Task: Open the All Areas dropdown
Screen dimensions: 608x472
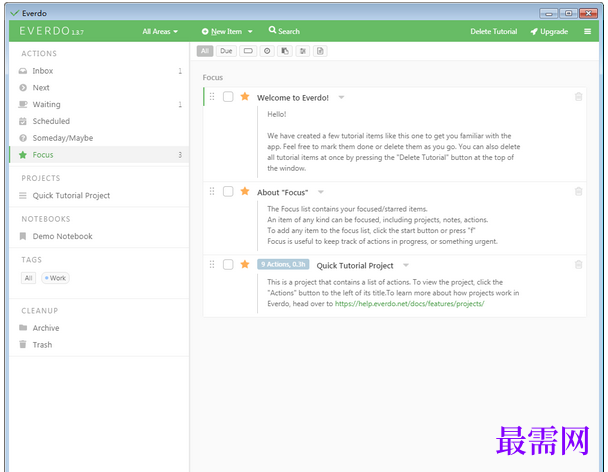Action: (160, 31)
